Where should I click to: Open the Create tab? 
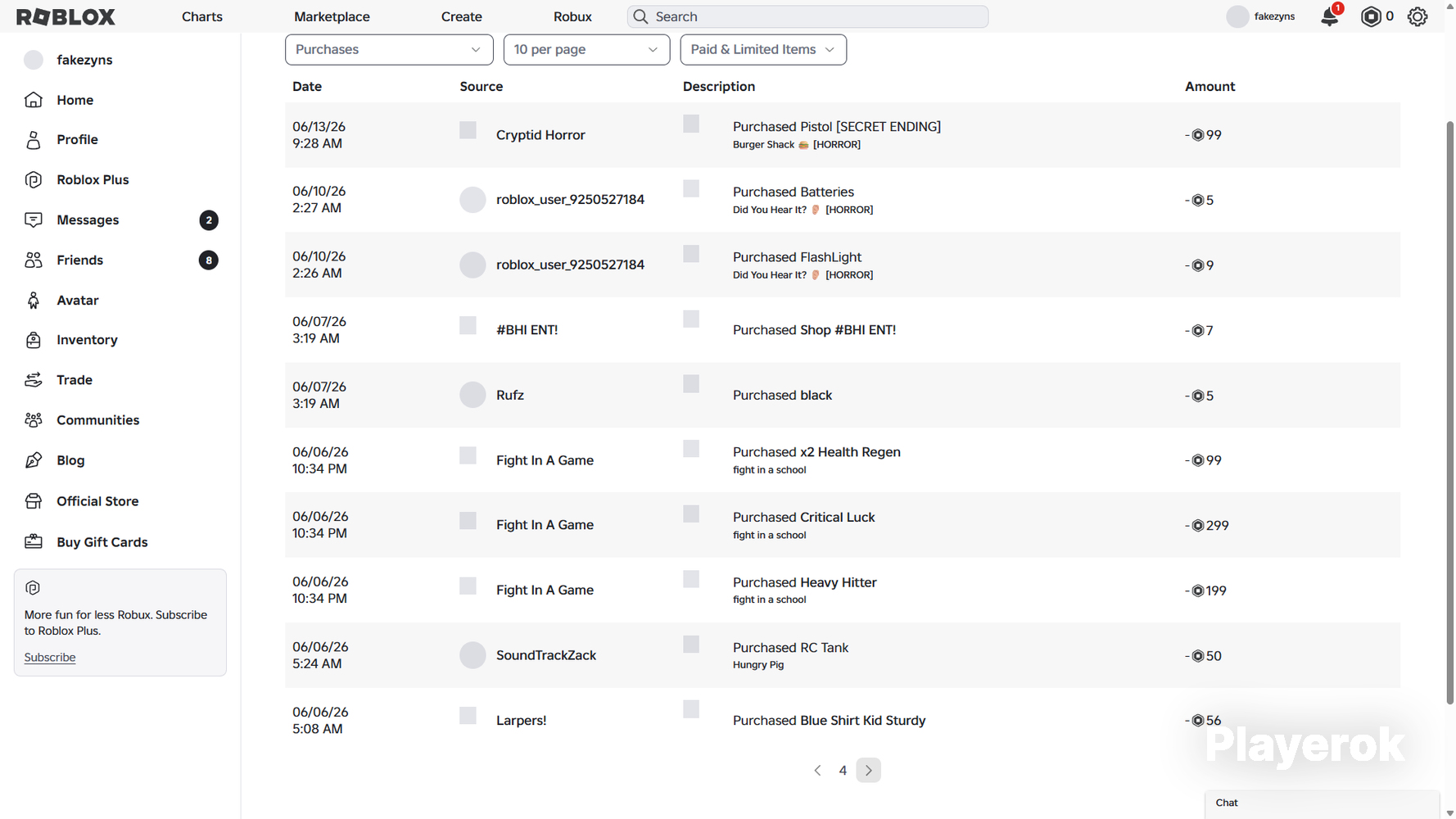pos(462,16)
